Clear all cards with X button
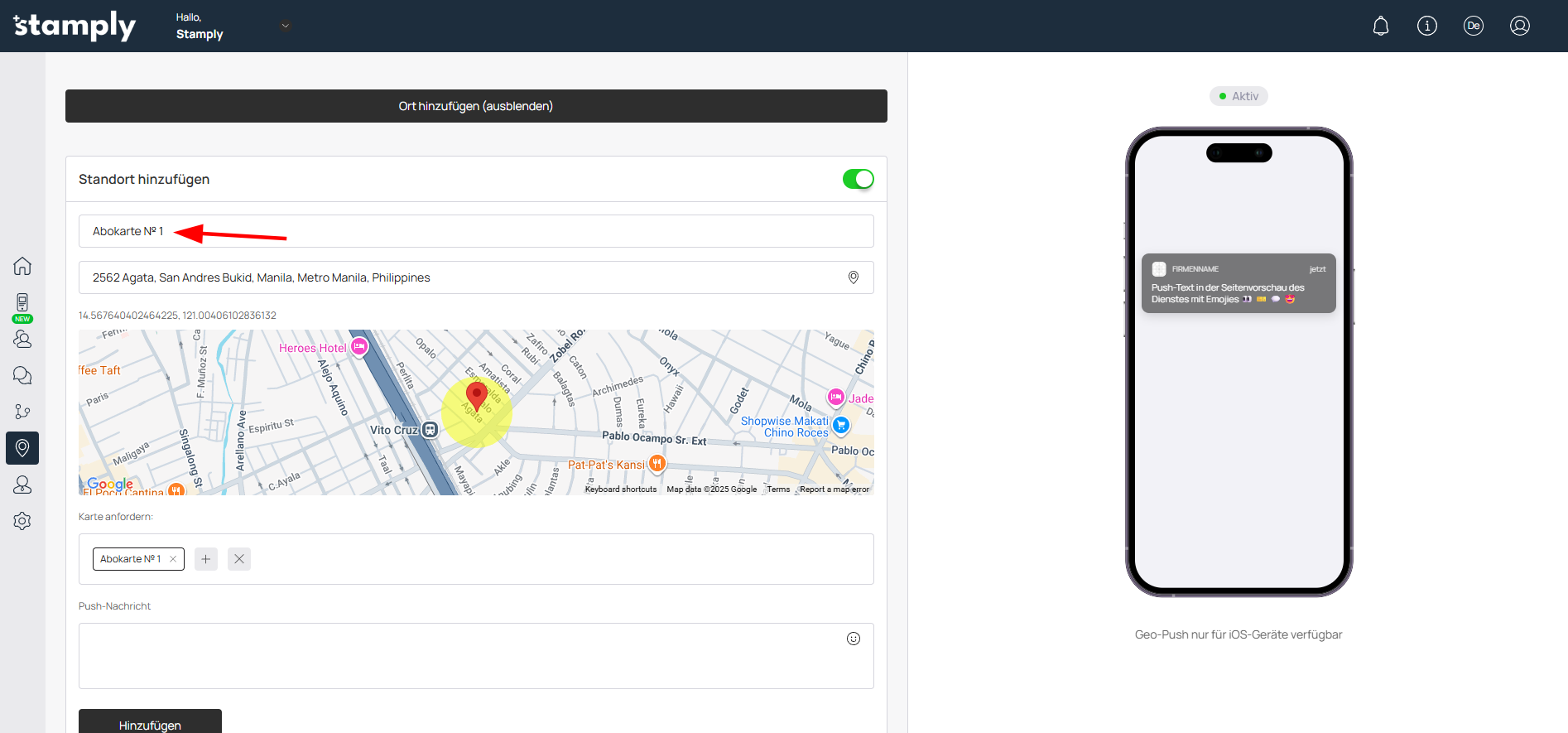The height and width of the screenshot is (733, 1568). coord(239,559)
